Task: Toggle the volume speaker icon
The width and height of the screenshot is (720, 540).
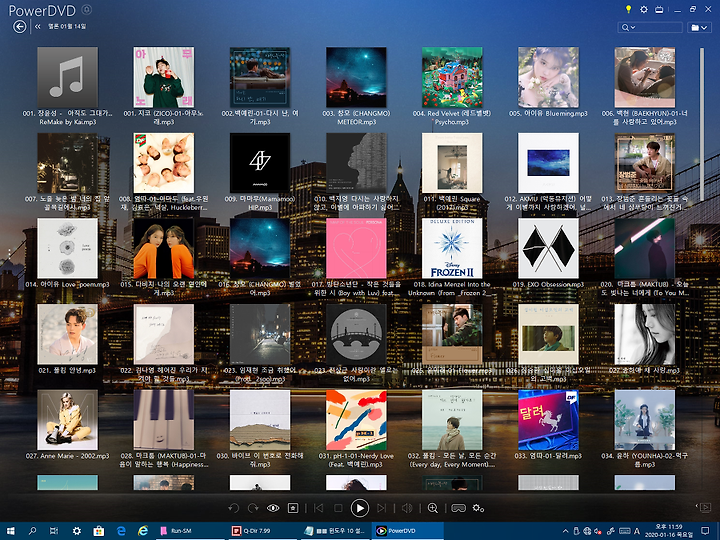Action: coord(407,508)
